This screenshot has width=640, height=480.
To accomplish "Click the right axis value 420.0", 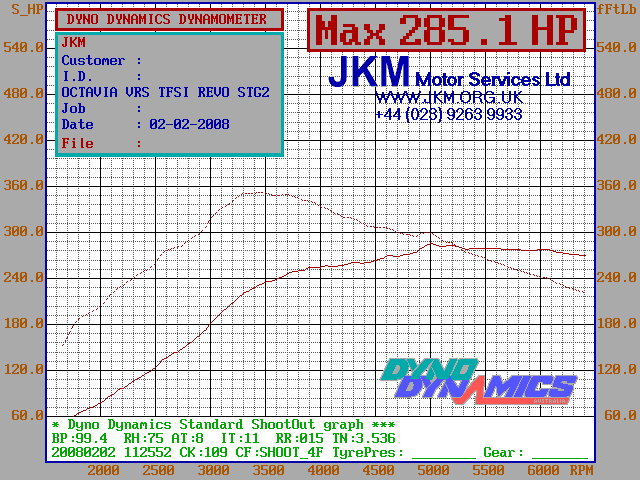I will (x=616, y=139).
